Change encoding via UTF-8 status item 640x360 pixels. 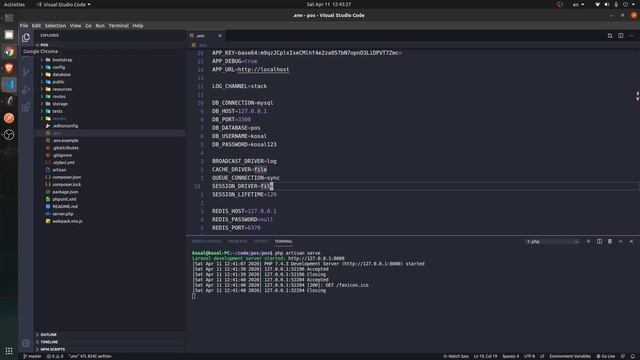[x=529, y=356]
